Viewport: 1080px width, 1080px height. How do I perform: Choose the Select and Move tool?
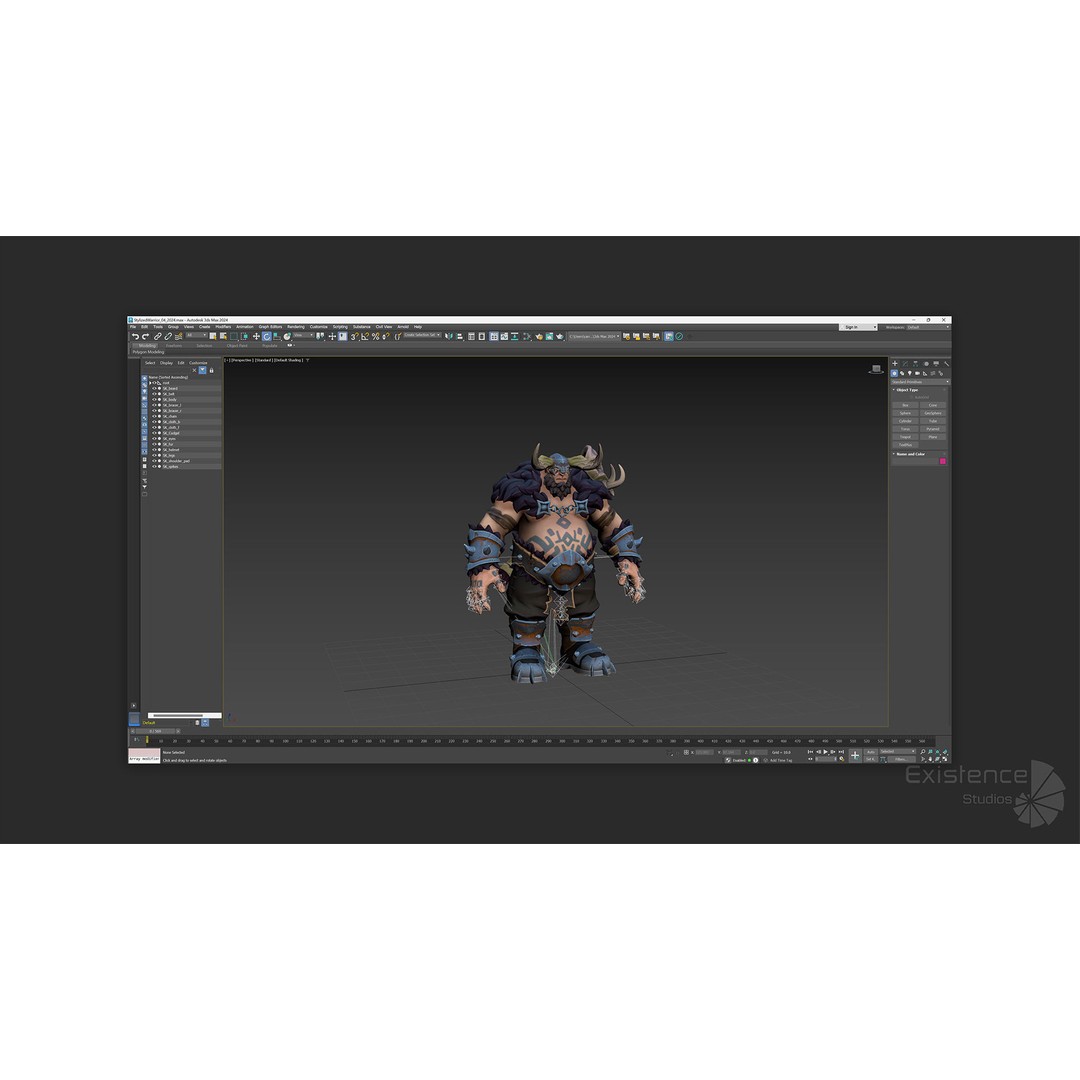(x=256, y=336)
